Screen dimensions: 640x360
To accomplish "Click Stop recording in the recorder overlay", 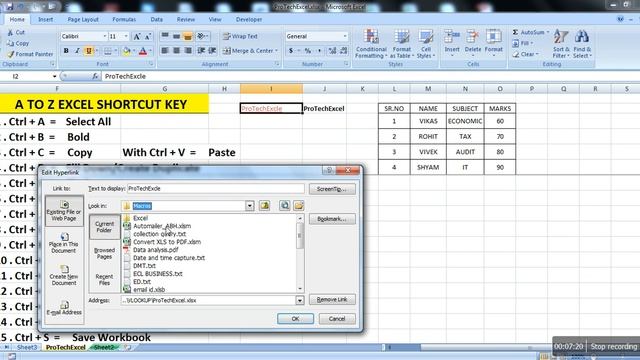I will coord(613,347).
